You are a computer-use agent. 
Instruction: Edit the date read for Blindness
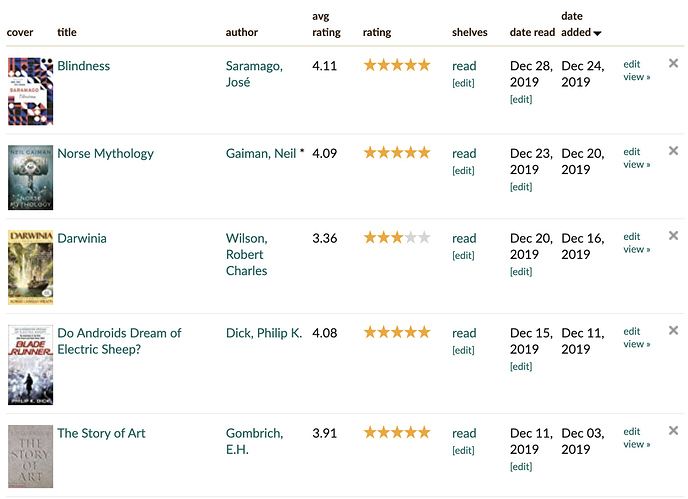520,99
